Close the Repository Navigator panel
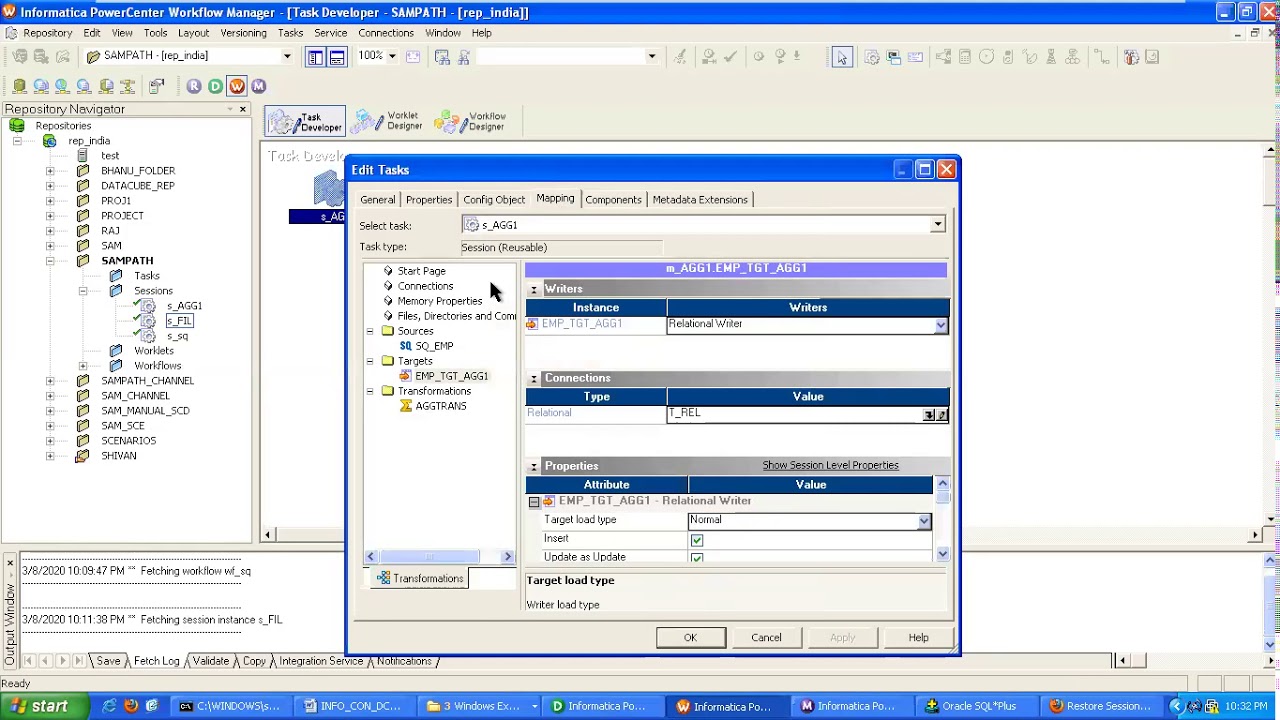The width and height of the screenshot is (1280, 720). (x=242, y=109)
